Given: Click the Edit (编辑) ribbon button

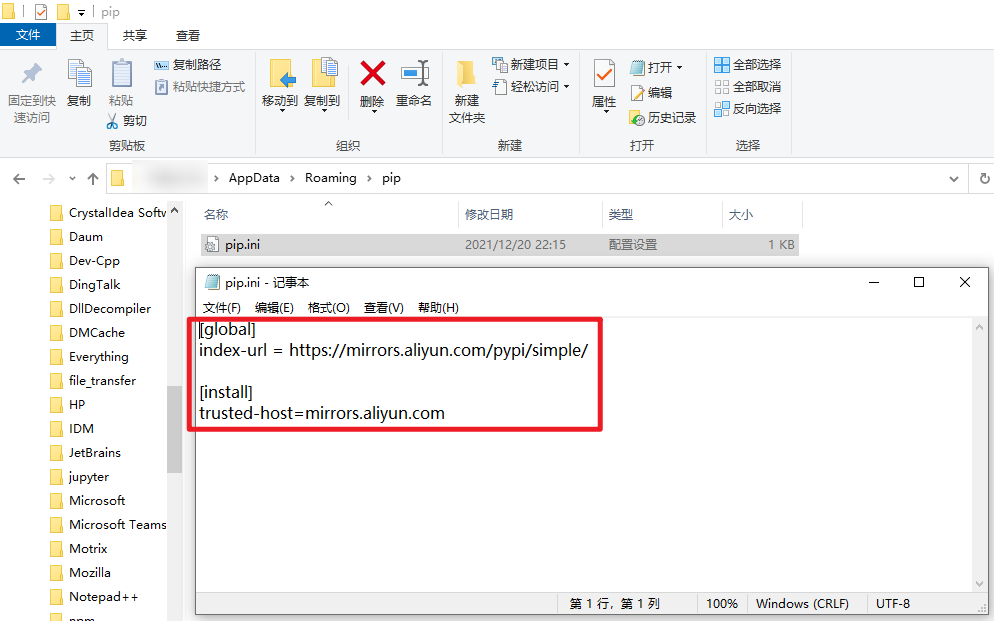Looking at the screenshot, I should (651, 93).
